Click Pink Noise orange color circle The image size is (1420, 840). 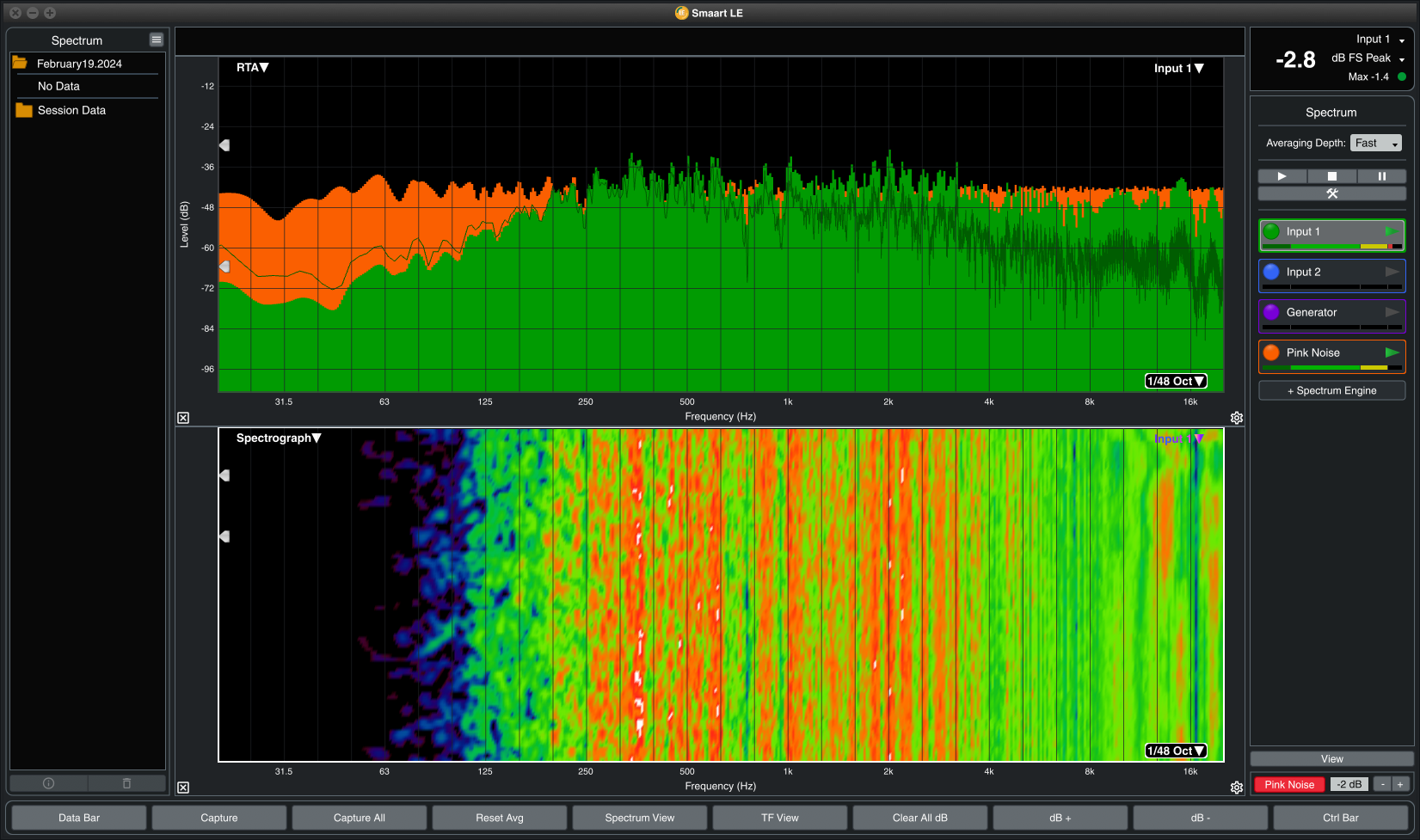(x=1271, y=353)
